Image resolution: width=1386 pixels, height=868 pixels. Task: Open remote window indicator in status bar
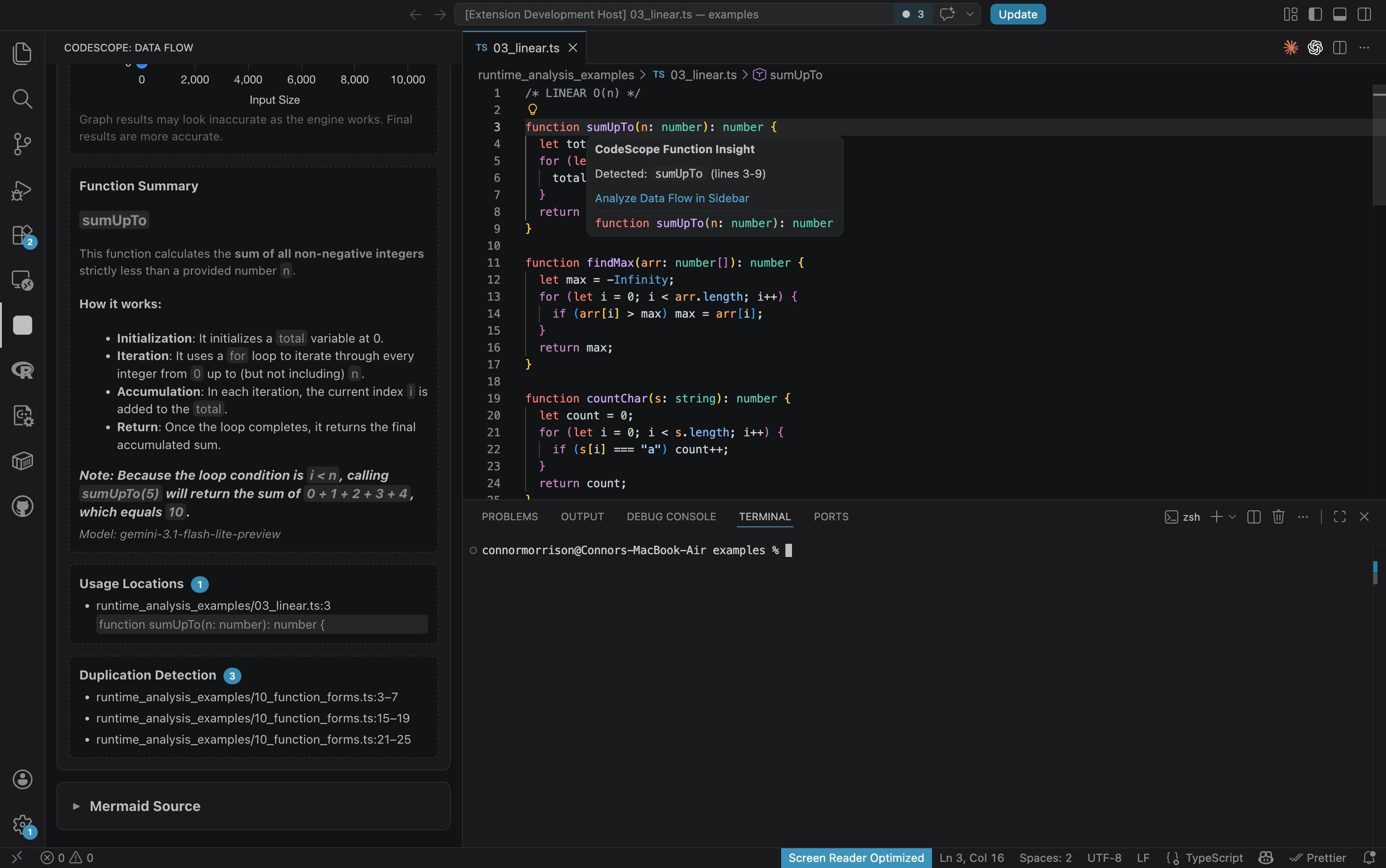pyautogui.click(x=16, y=858)
